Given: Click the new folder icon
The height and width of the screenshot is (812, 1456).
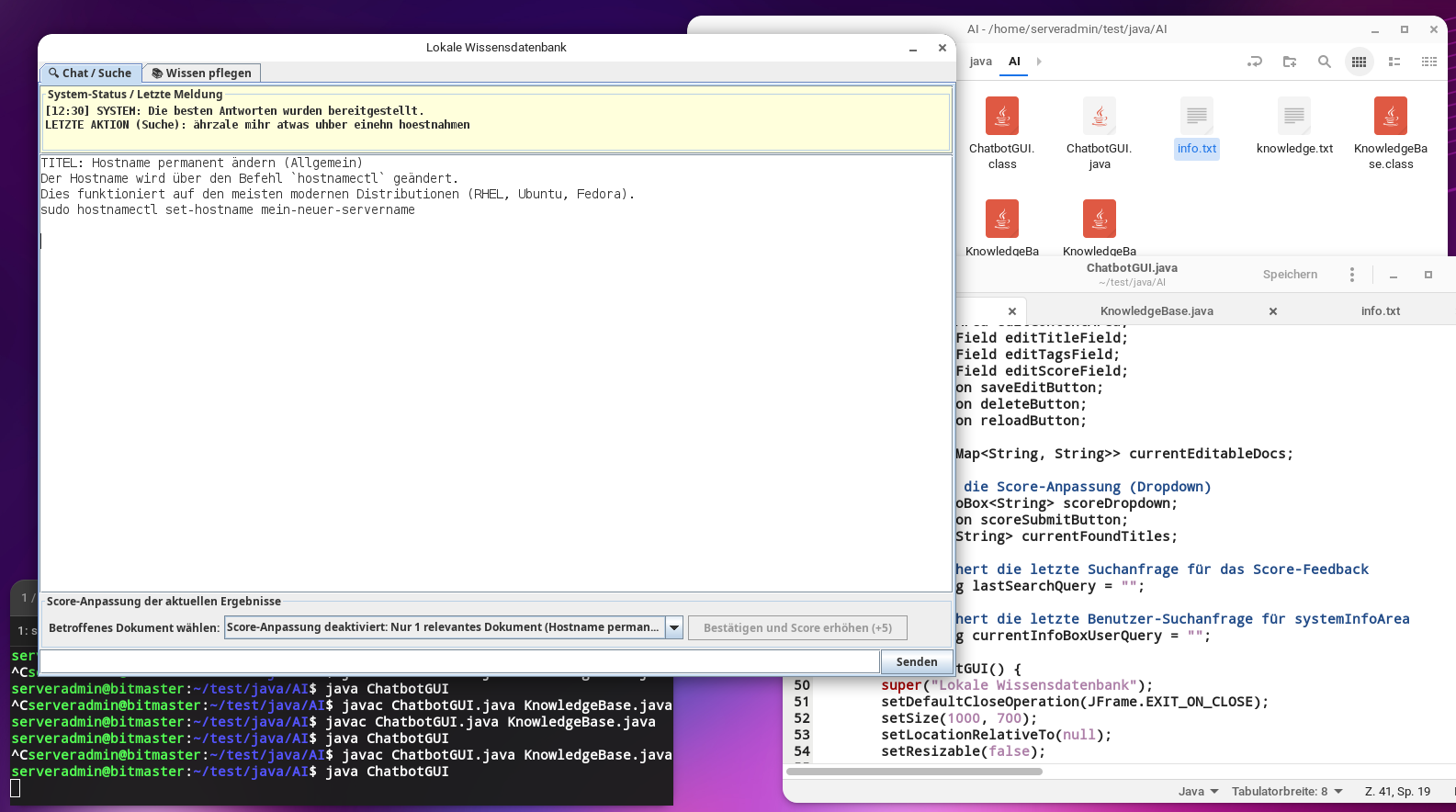Looking at the screenshot, I should [1290, 62].
